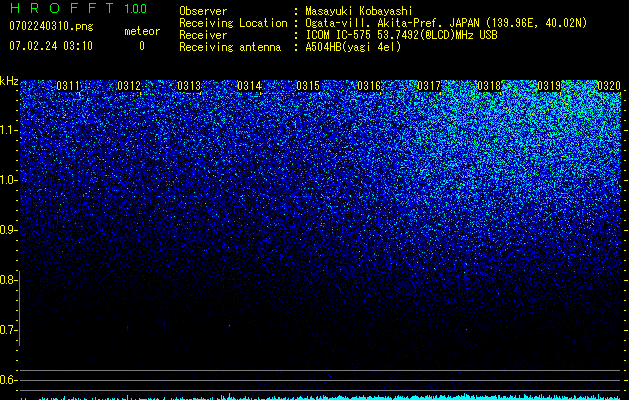
Task: Click the 0316 time marker label
Action: 369,85
